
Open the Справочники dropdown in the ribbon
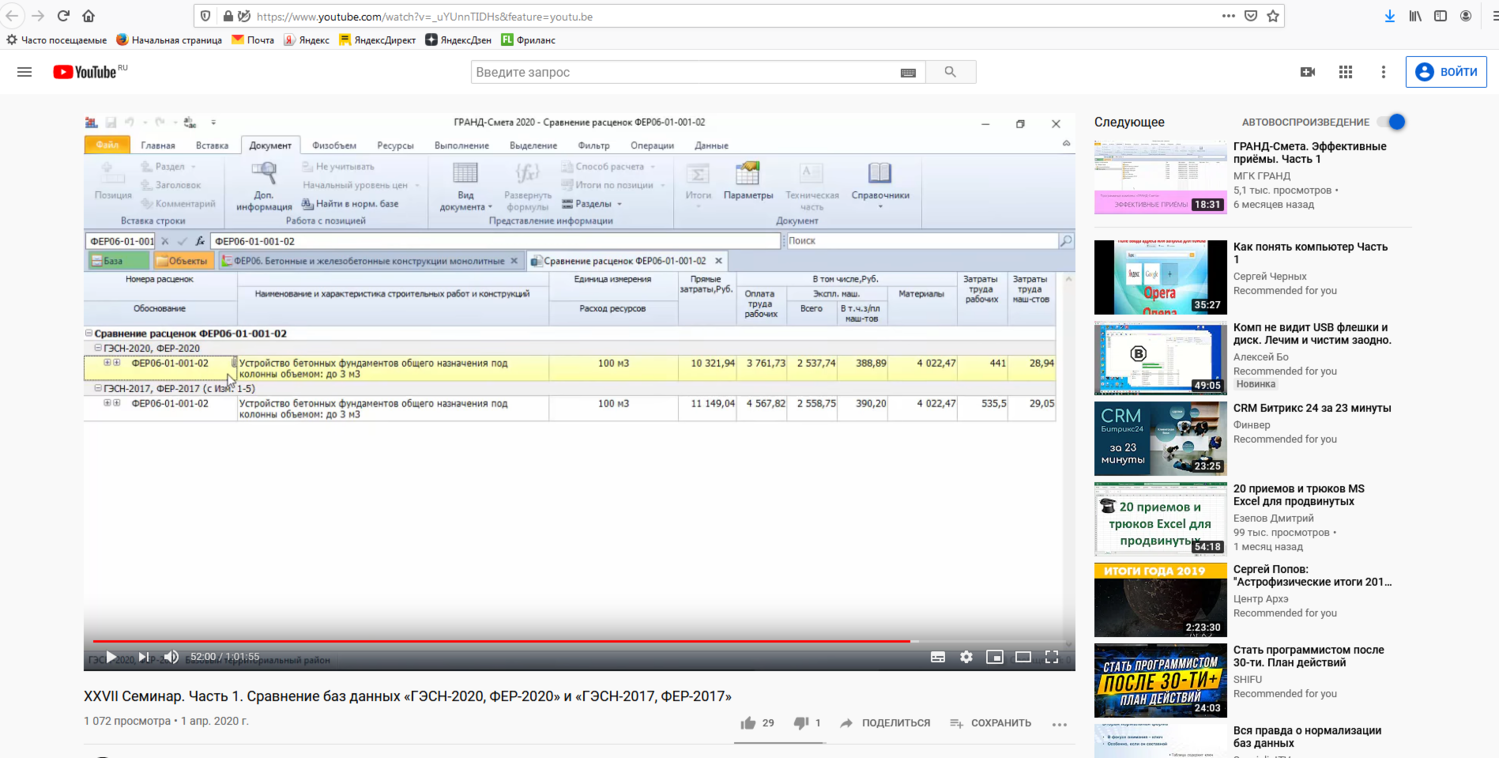tap(880, 185)
